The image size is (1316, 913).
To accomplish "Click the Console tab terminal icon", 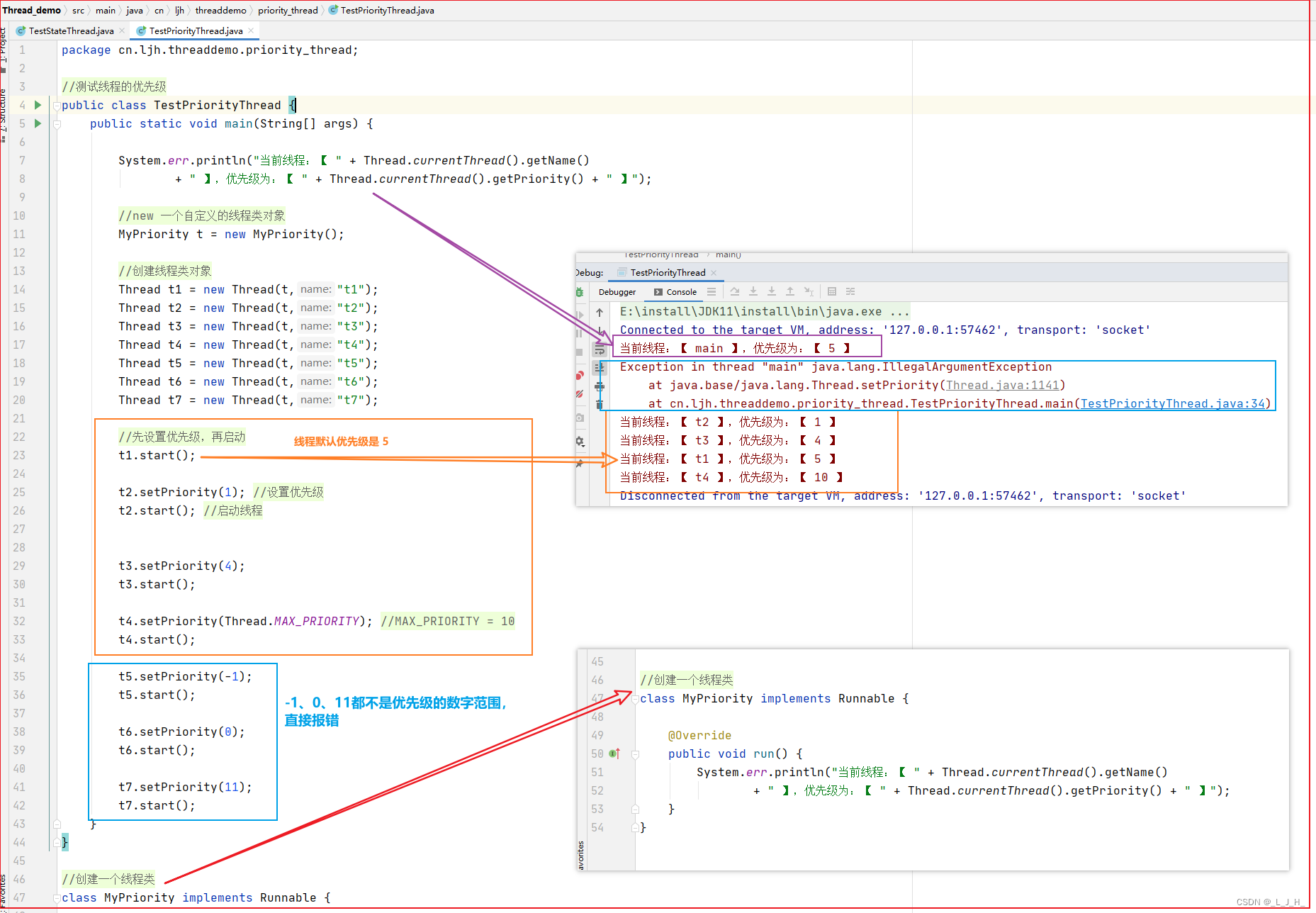I will pyautogui.click(x=658, y=292).
